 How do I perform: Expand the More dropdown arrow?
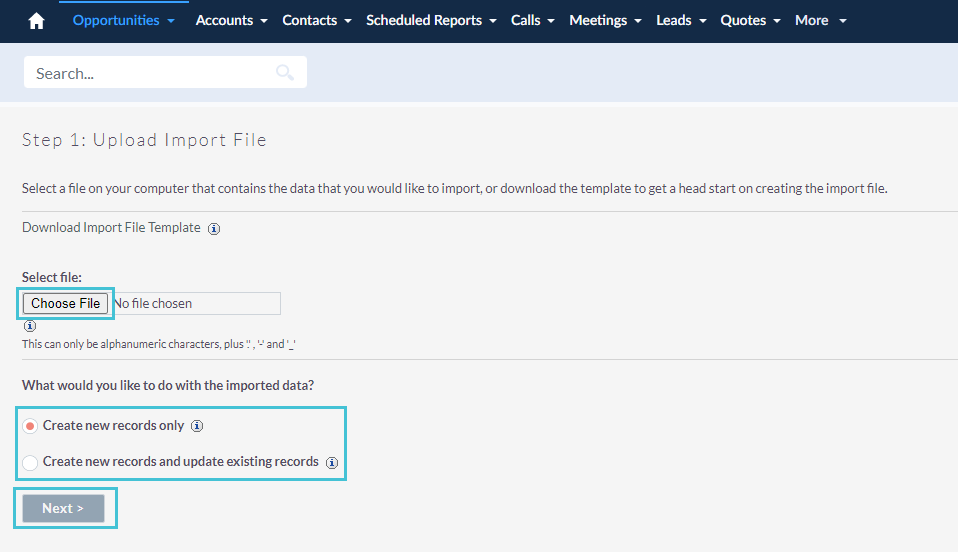click(843, 21)
